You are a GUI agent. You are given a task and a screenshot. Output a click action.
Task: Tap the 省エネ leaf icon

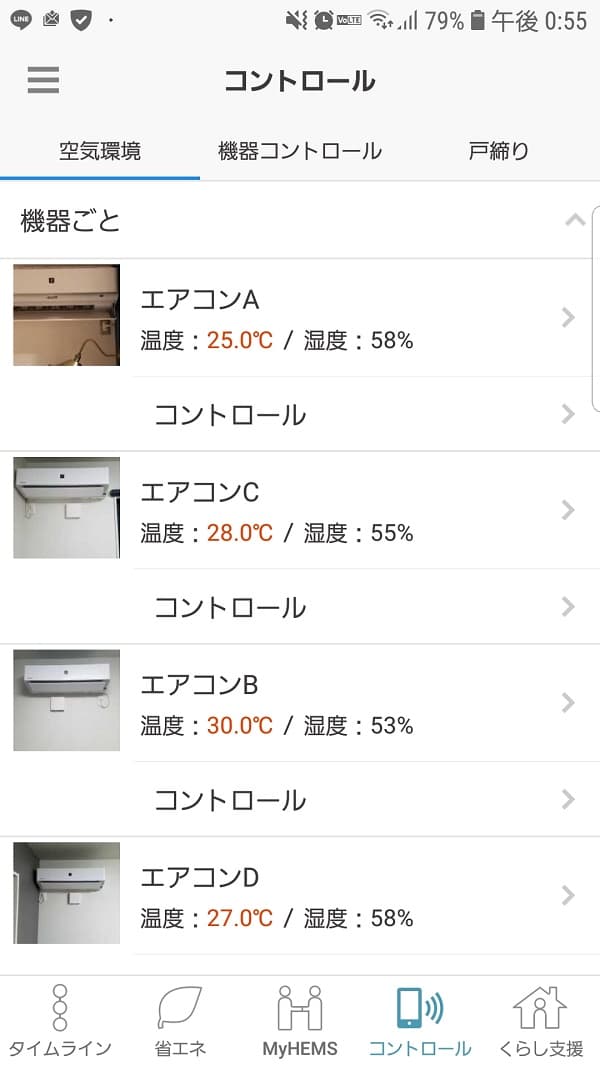(x=180, y=1008)
